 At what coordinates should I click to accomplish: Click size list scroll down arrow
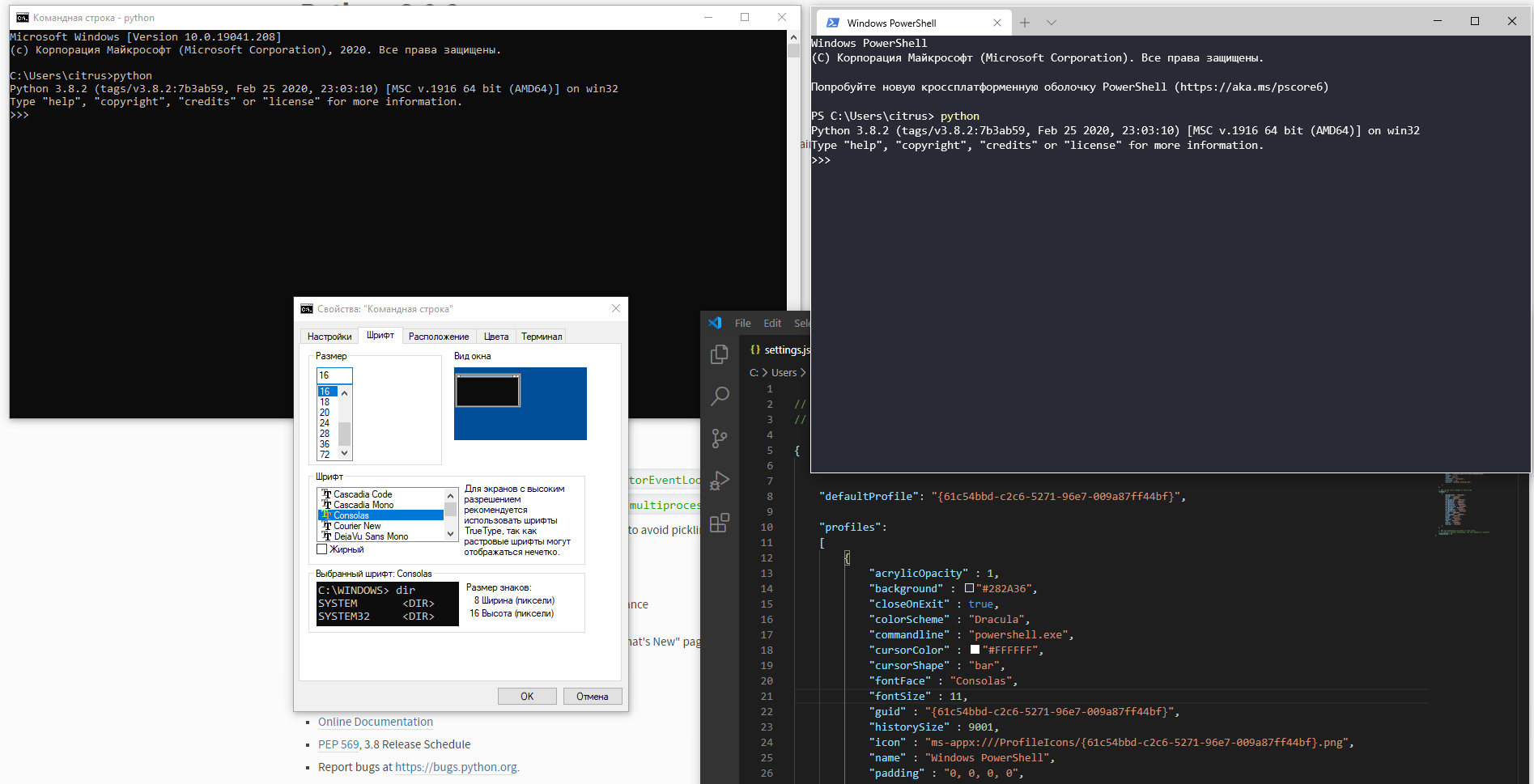[344, 454]
